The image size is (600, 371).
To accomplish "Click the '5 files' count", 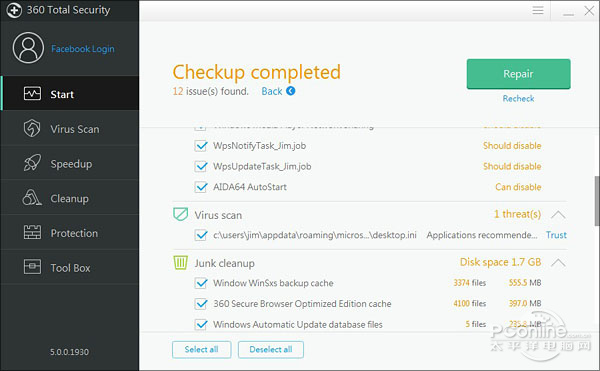I will [476, 324].
